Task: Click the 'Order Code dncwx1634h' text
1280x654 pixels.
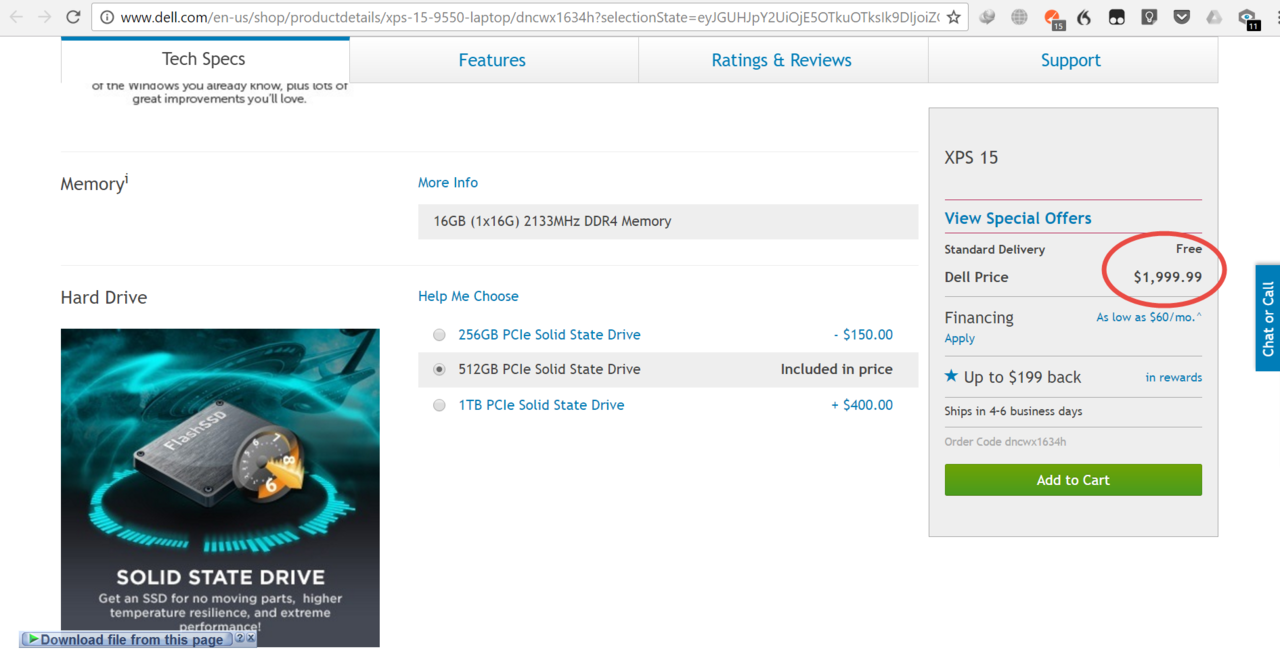Action: pos(1005,442)
